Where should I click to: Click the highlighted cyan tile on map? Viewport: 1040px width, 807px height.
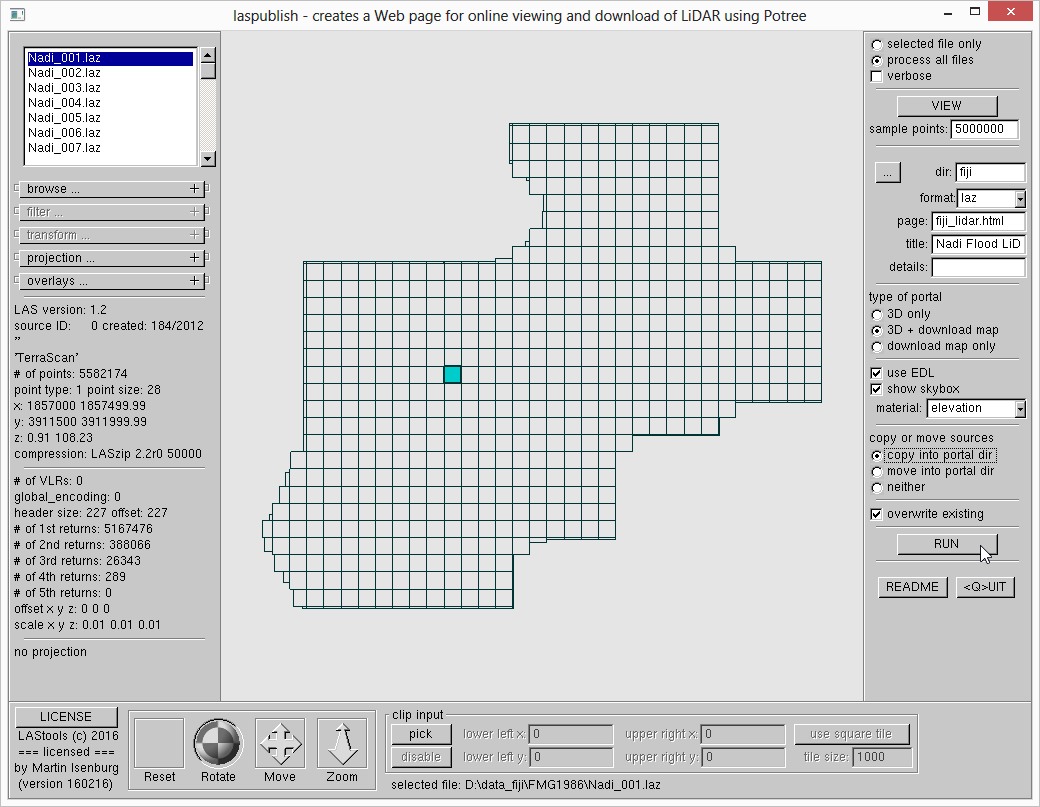pyautogui.click(x=452, y=374)
